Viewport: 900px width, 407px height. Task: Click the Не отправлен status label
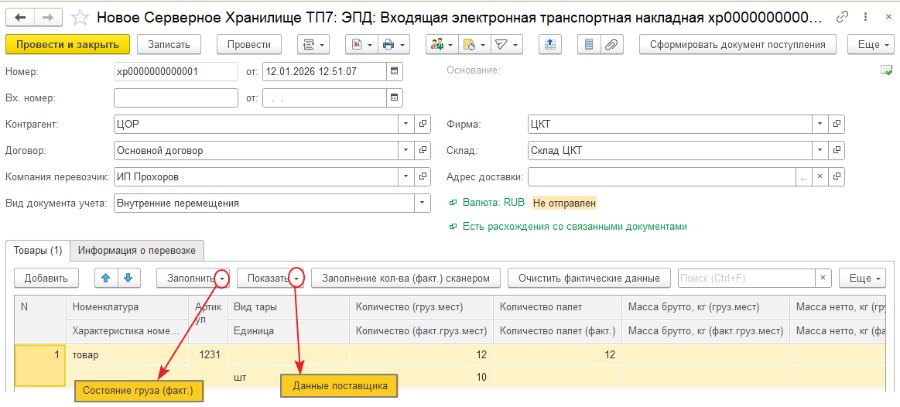tap(564, 203)
